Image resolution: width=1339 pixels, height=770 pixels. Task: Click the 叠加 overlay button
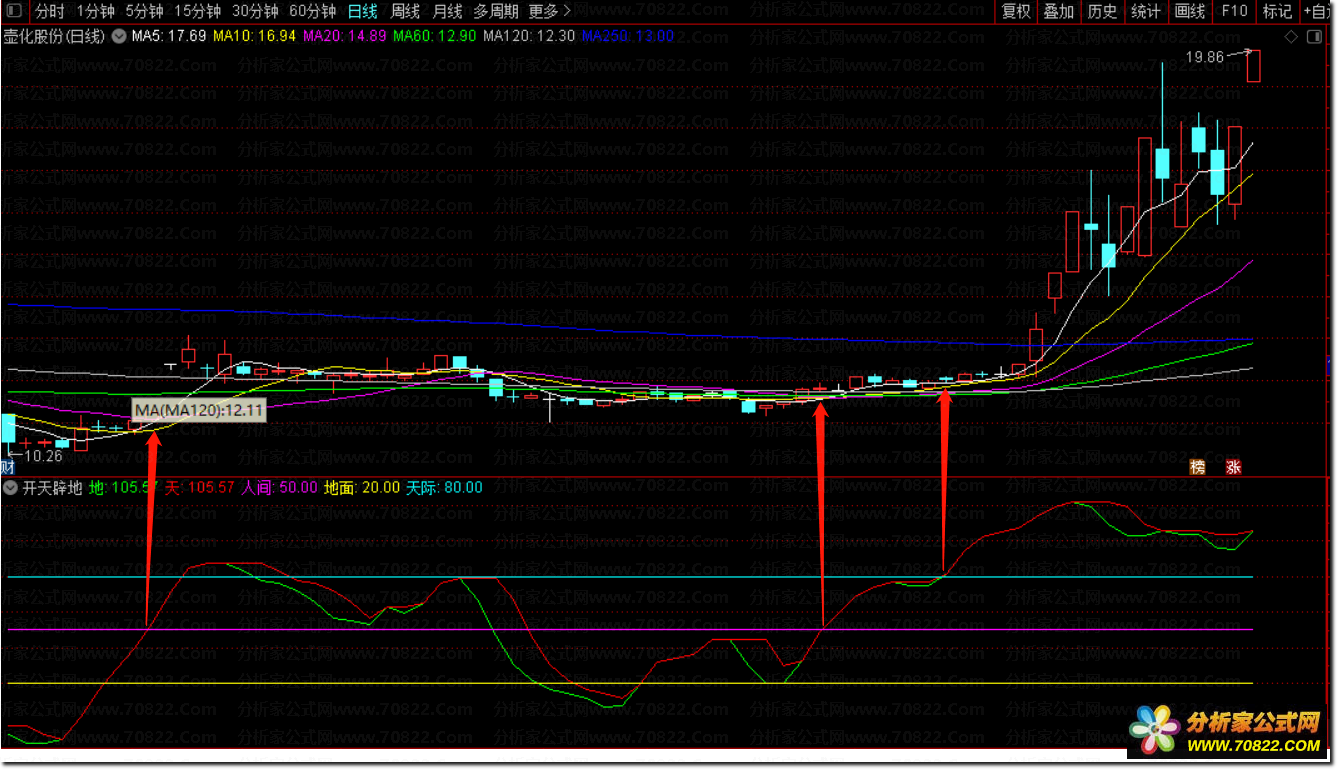1058,12
